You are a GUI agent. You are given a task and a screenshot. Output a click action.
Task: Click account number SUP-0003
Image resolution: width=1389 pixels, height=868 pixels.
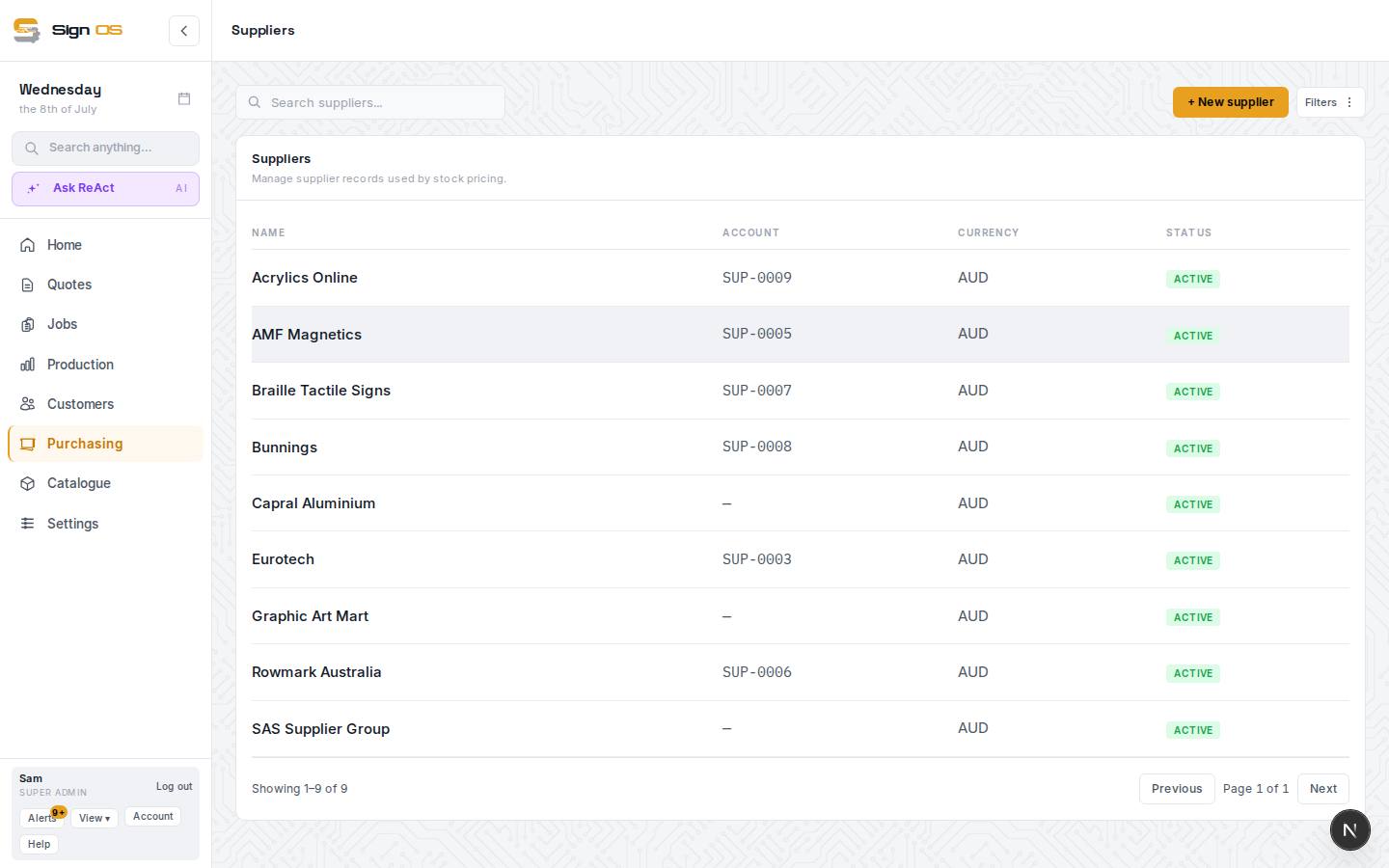coord(757,559)
